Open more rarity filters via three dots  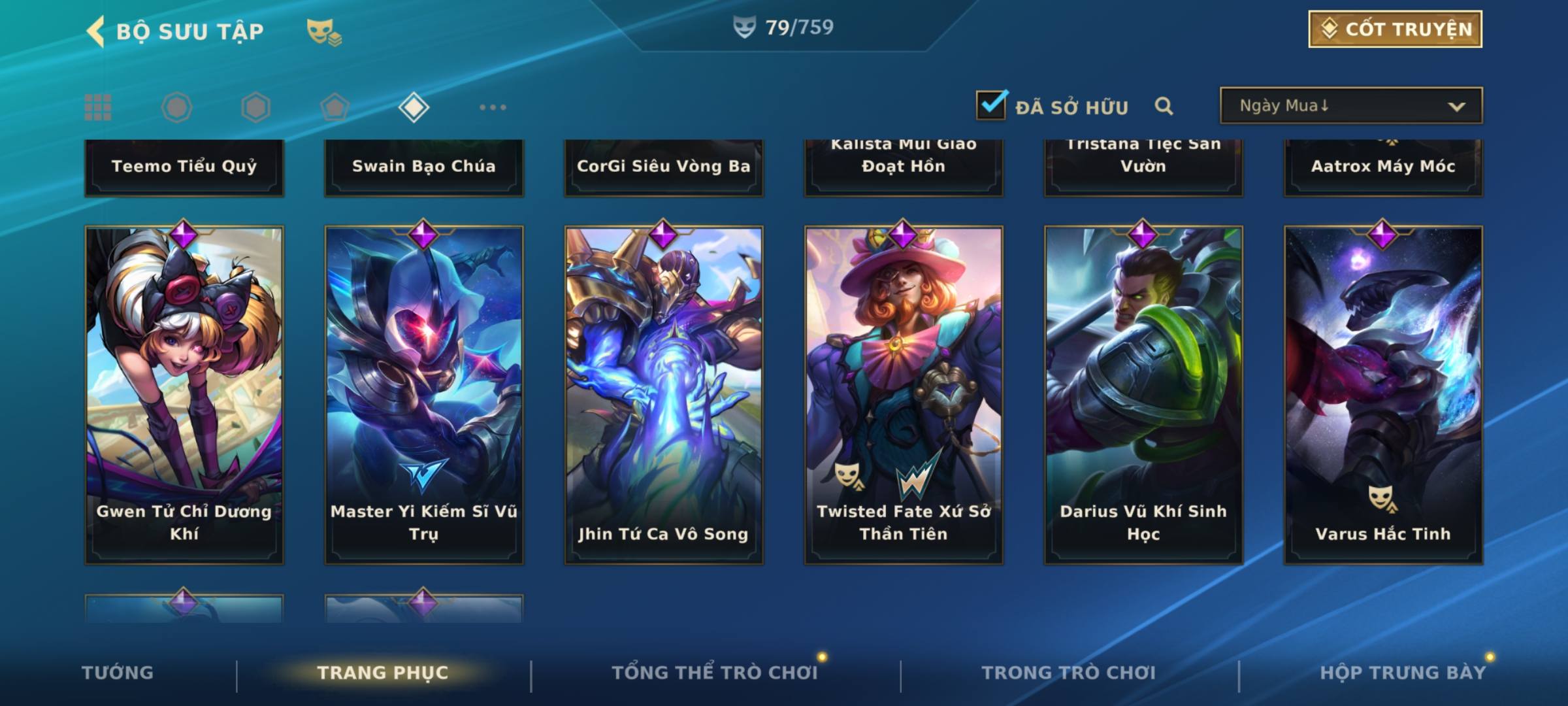tap(493, 107)
